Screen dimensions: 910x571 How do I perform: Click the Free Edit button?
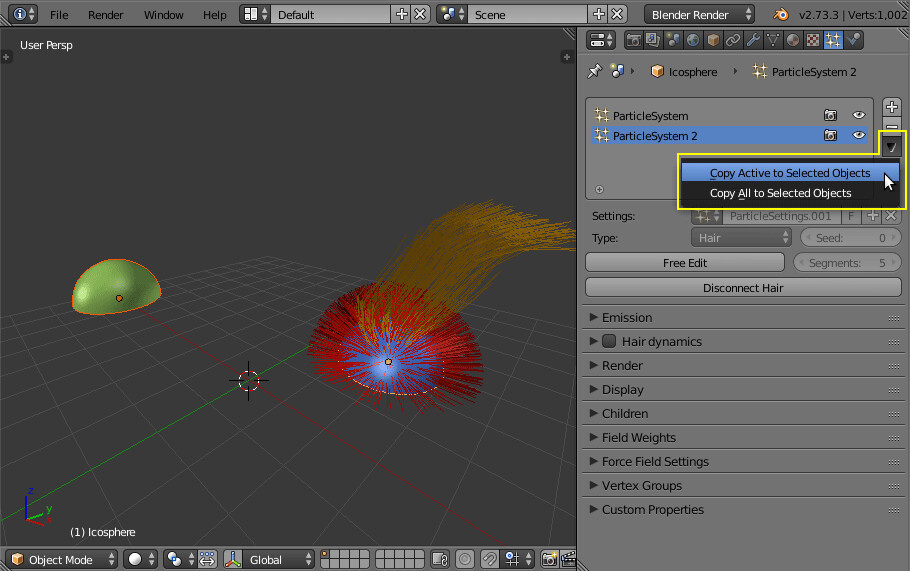click(x=685, y=263)
